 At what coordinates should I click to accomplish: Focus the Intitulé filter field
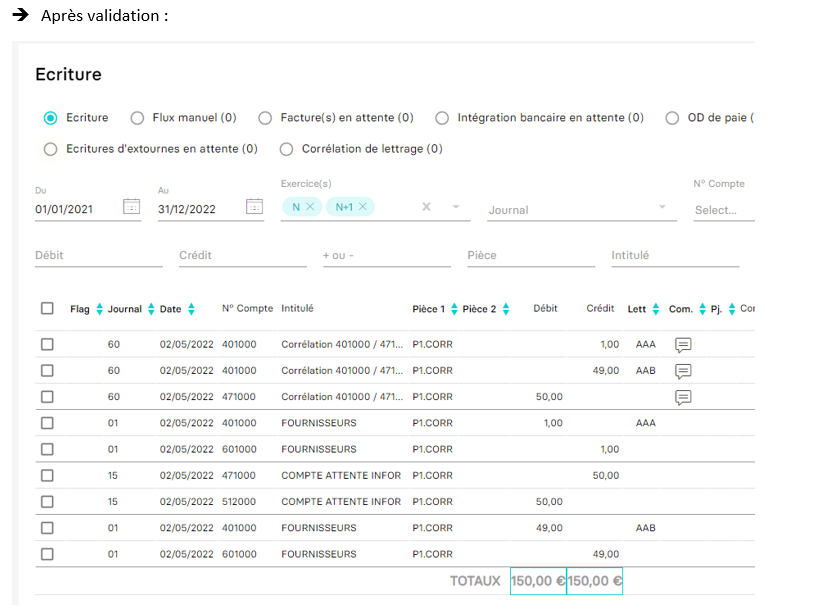click(x=675, y=255)
